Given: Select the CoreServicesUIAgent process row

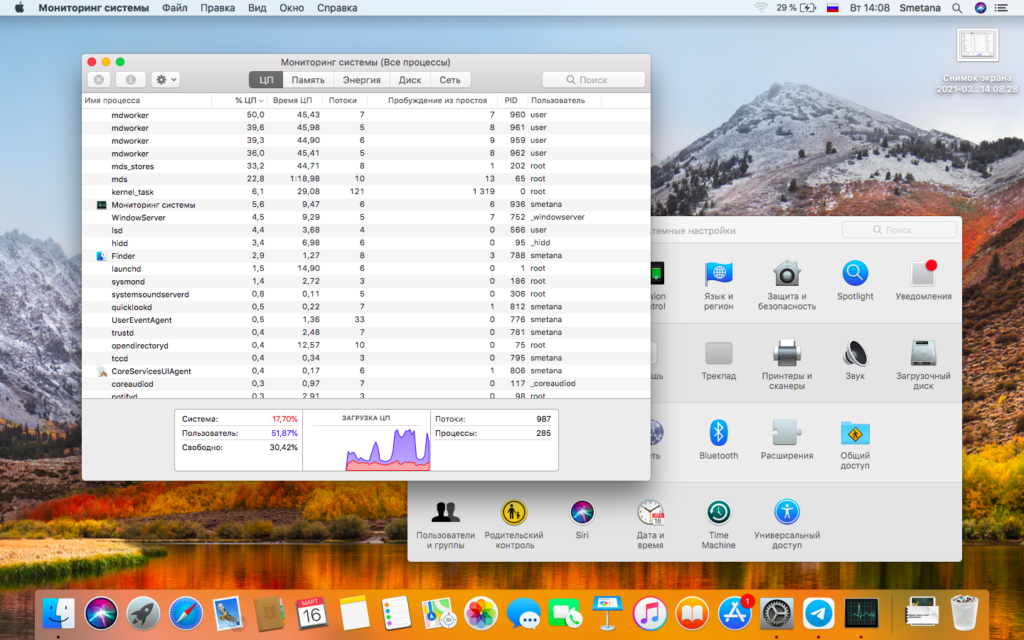Looking at the screenshot, I should 366,371.
